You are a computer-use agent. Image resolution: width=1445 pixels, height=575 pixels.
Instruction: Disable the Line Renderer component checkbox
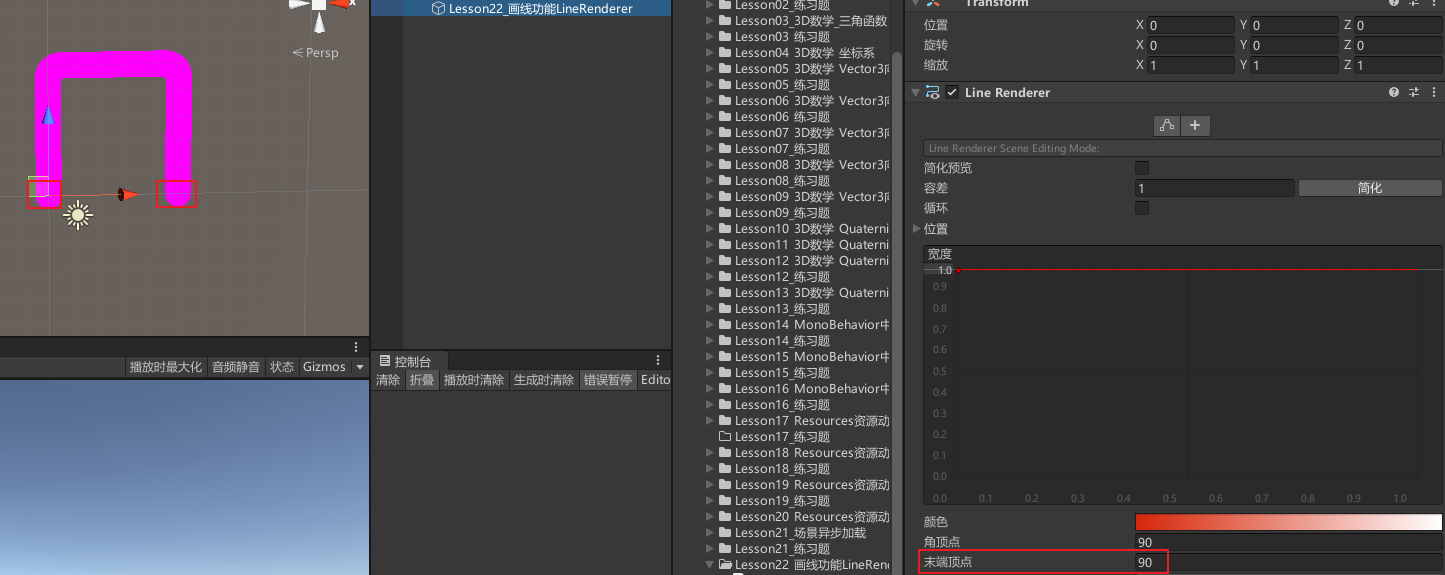(952, 92)
